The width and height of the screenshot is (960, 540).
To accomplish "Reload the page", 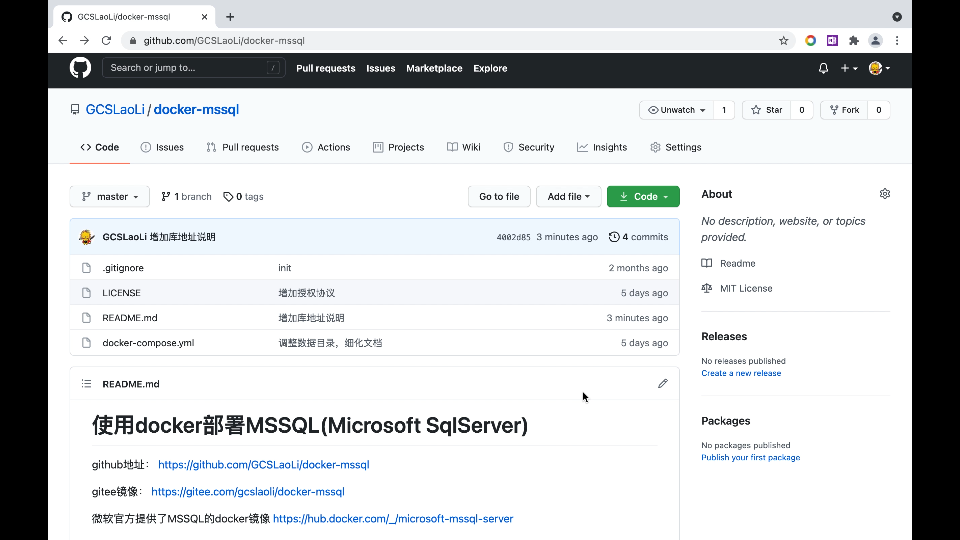I will tap(107, 40).
